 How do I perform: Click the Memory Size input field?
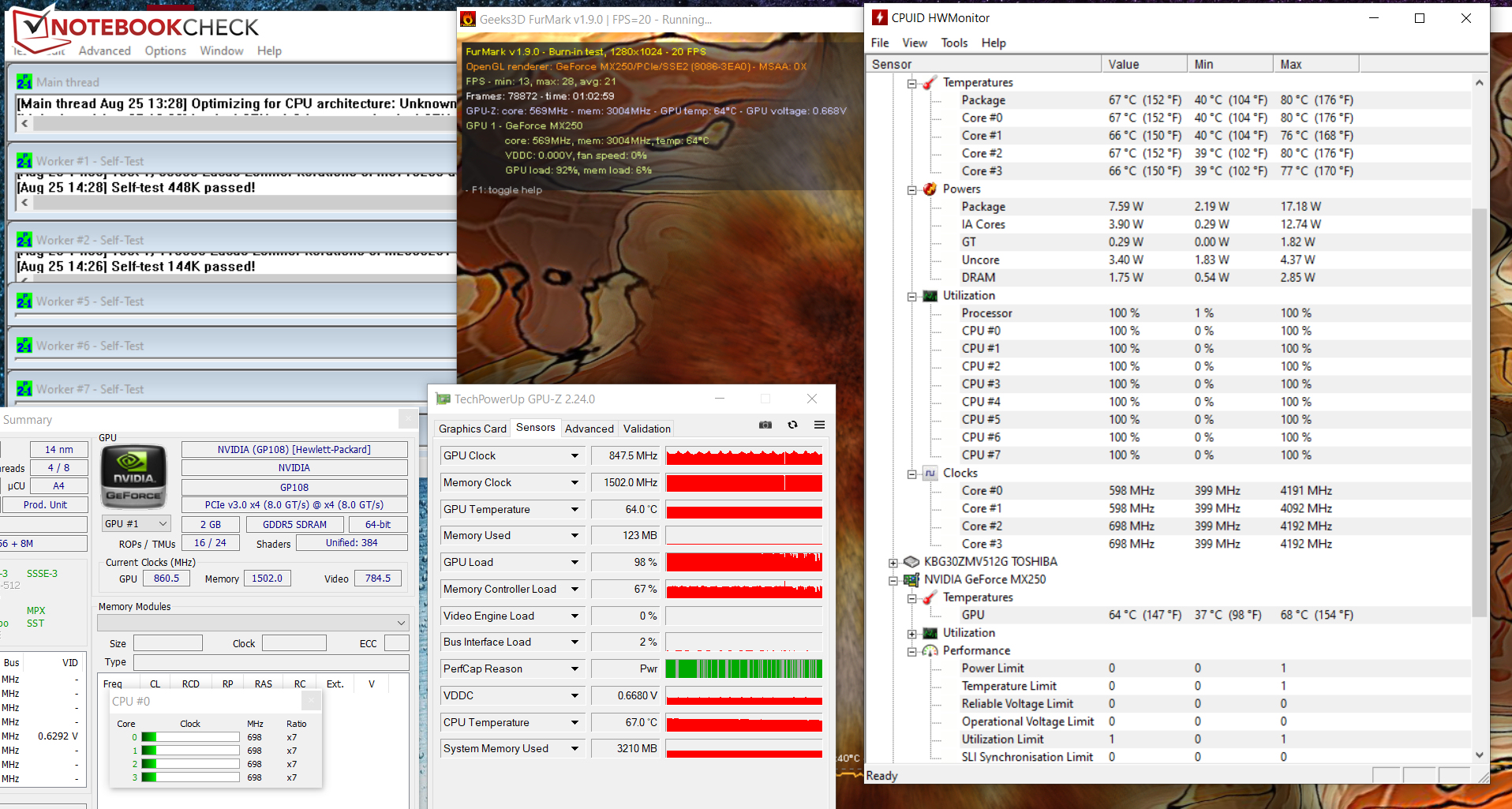tap(168, 643)
